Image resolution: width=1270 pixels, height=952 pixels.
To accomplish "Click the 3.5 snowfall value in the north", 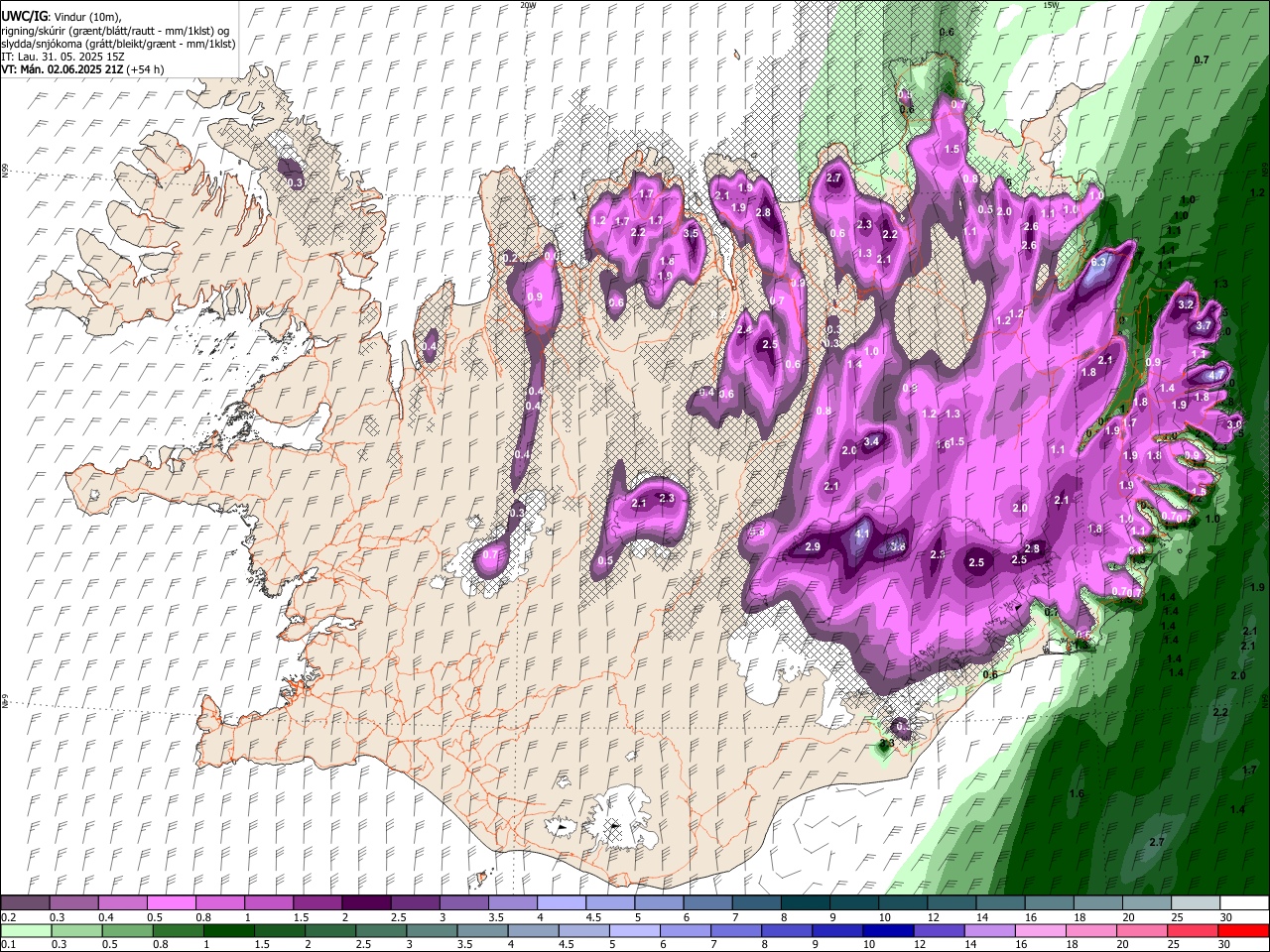I will 692,234.
